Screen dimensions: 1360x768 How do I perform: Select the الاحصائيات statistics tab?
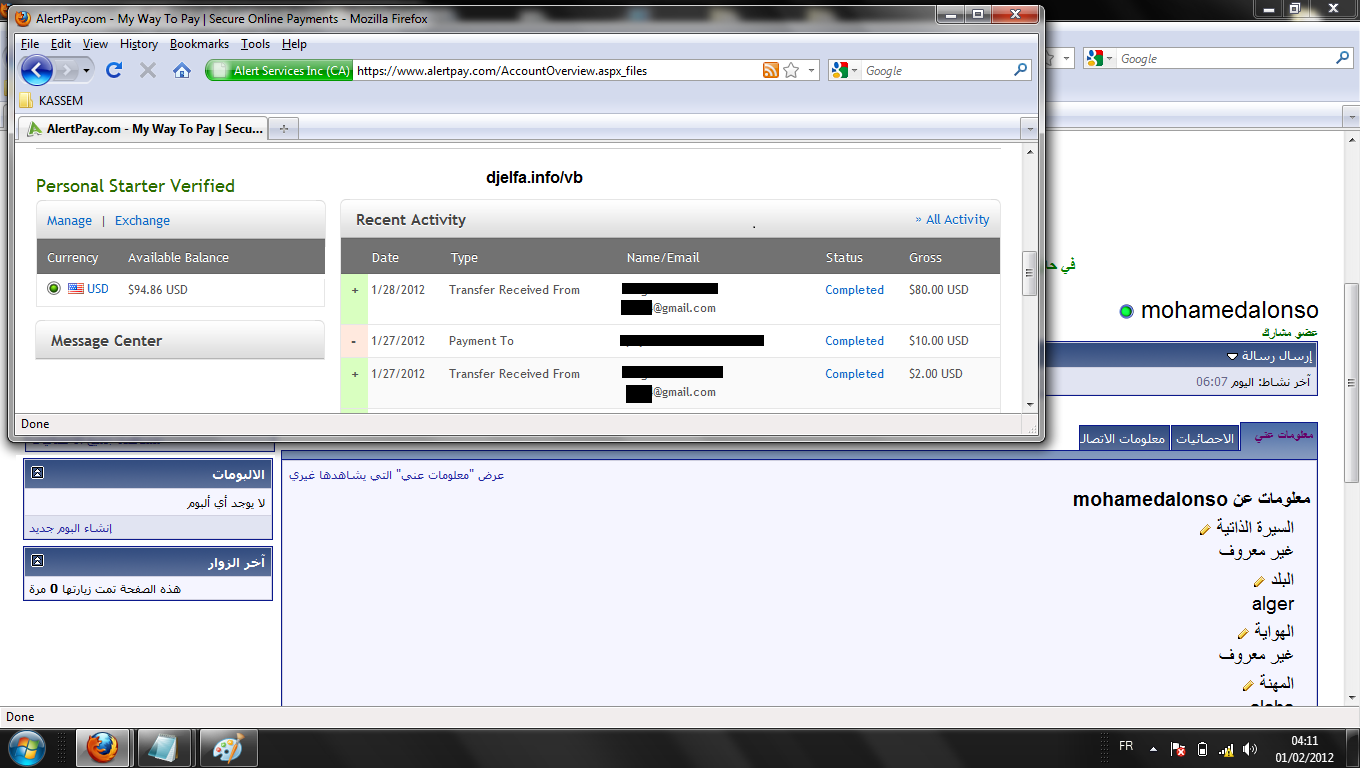1205,438
